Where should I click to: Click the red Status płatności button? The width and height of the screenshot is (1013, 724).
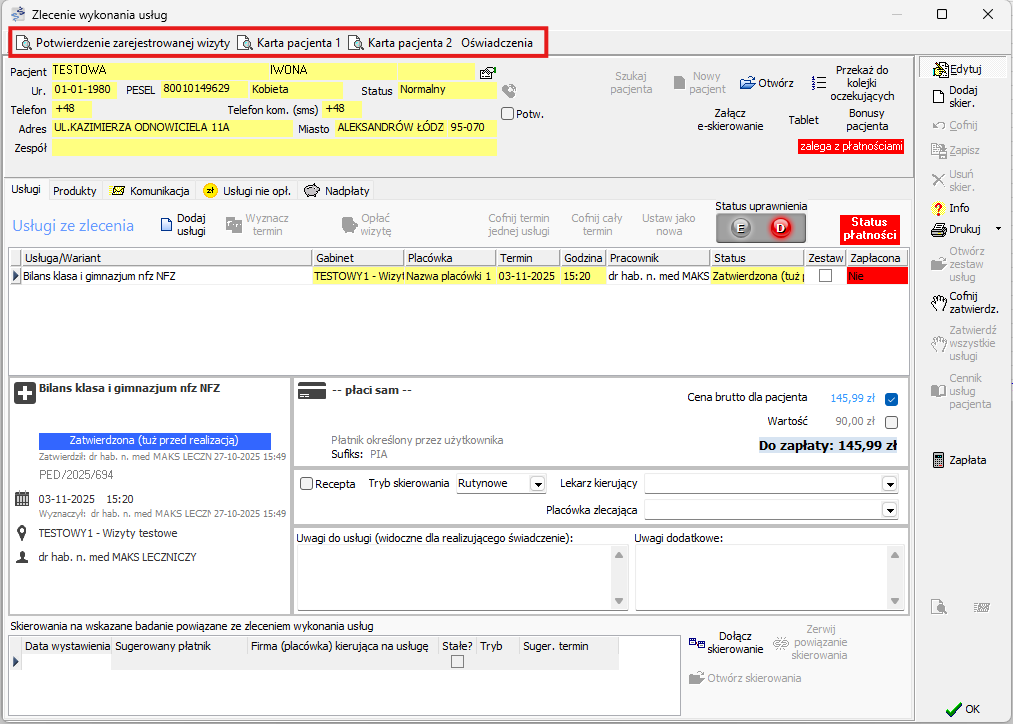pos(869,228)
